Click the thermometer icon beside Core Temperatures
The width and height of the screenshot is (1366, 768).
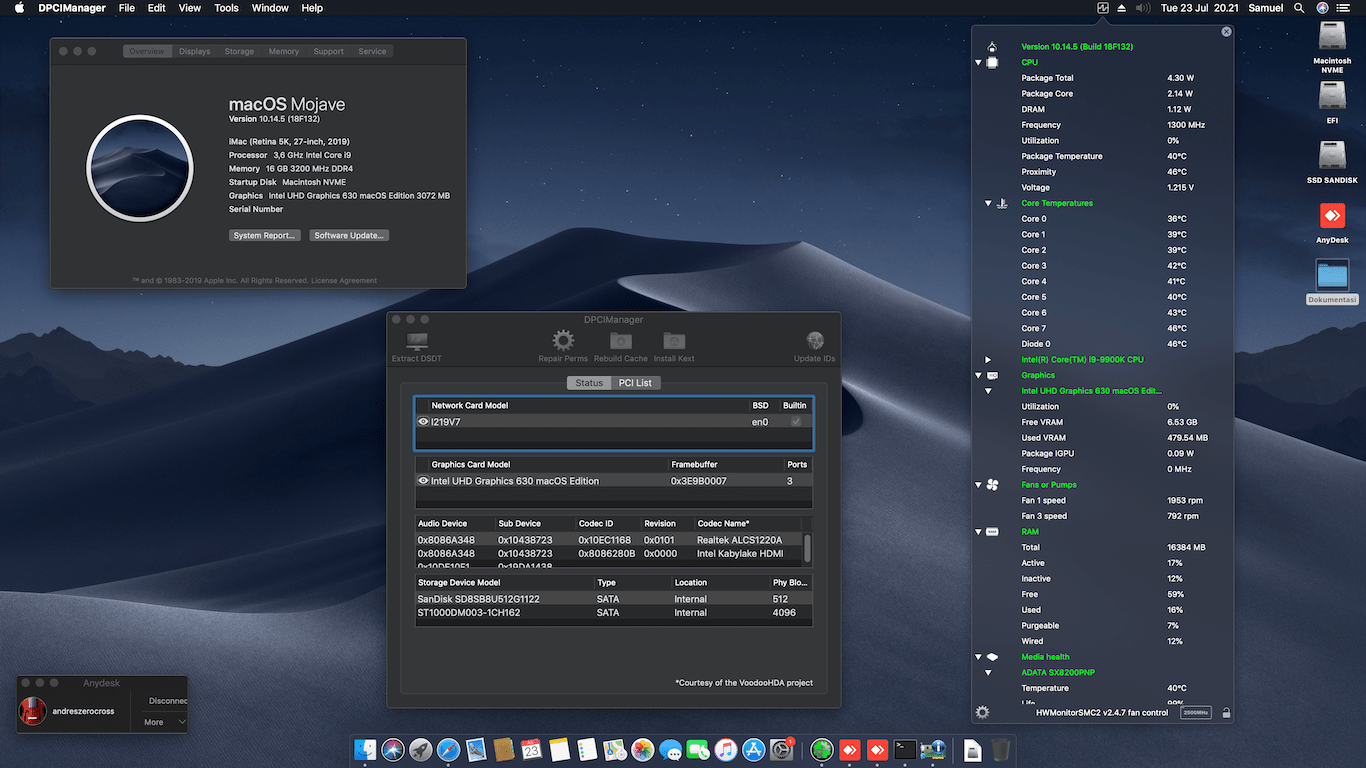coord(1001,203)
